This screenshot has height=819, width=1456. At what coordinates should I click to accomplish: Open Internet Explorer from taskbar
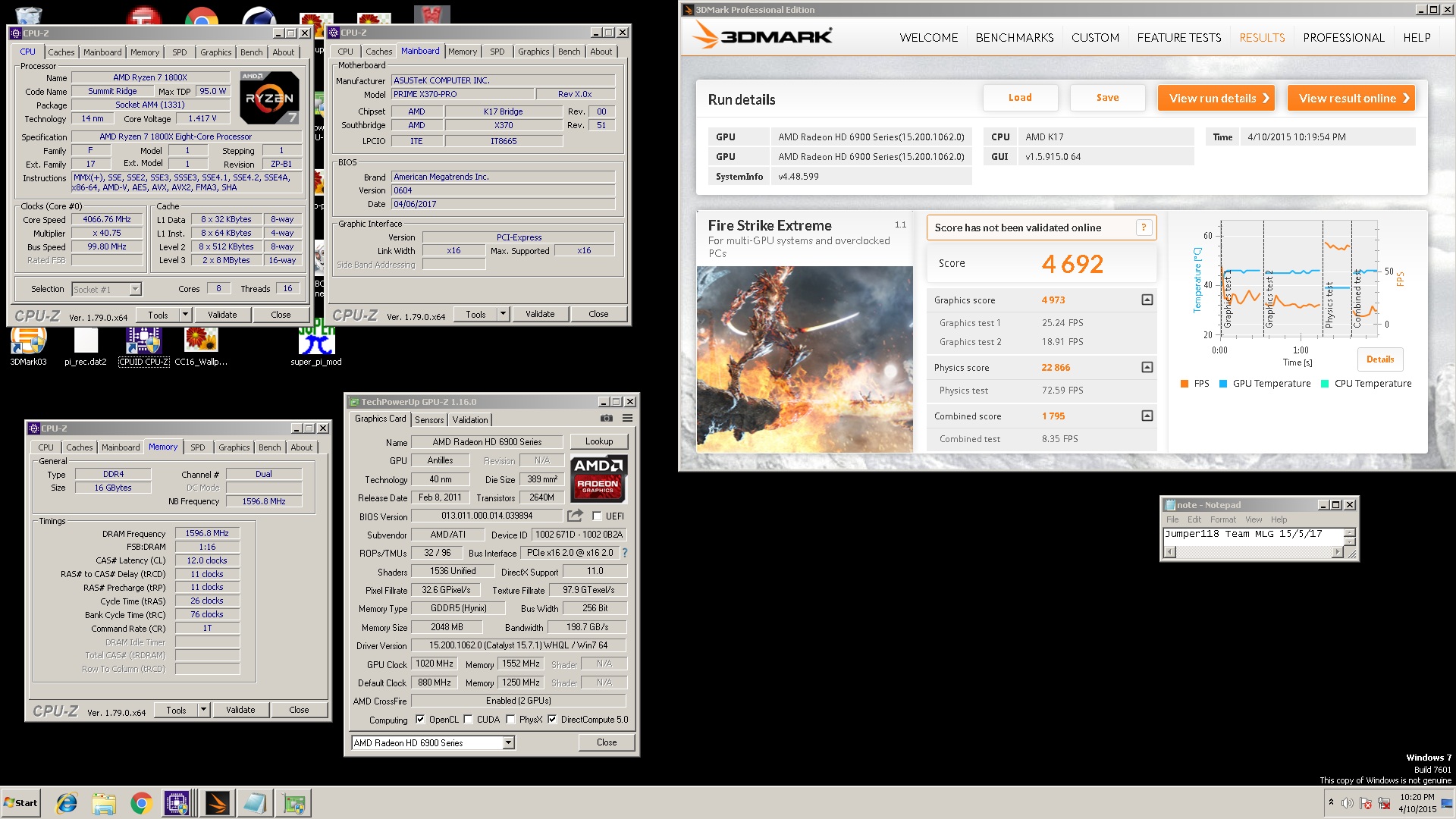click(x=67, y=803)
